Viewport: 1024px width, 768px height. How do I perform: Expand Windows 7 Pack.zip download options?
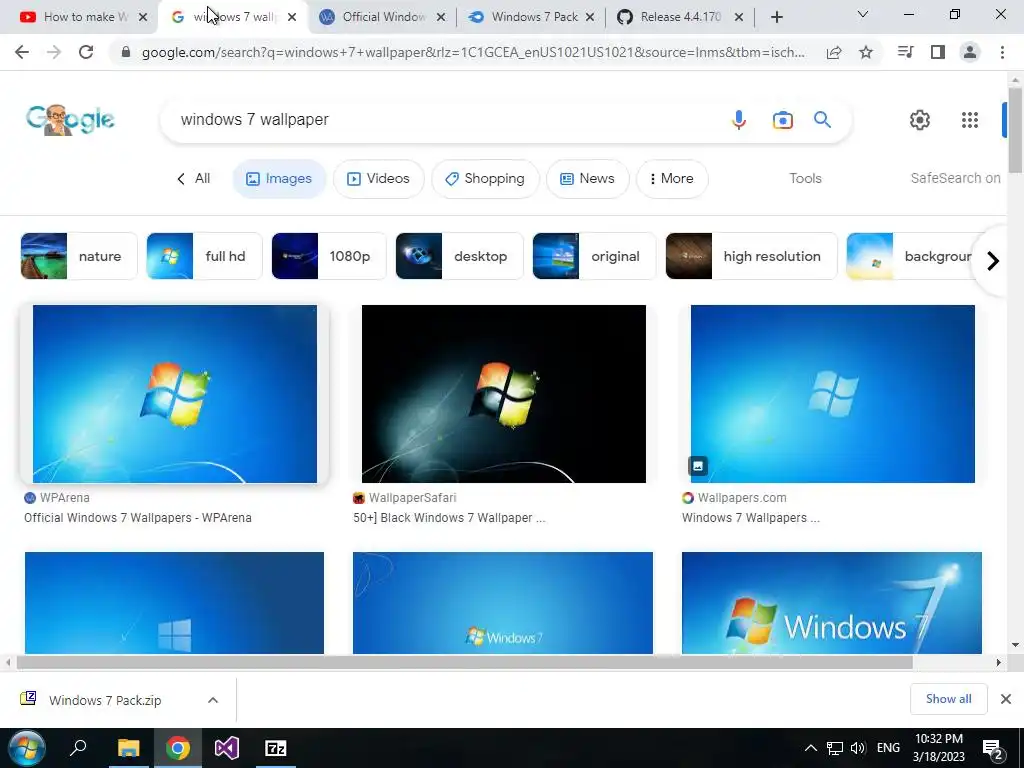tap(213, 700)
